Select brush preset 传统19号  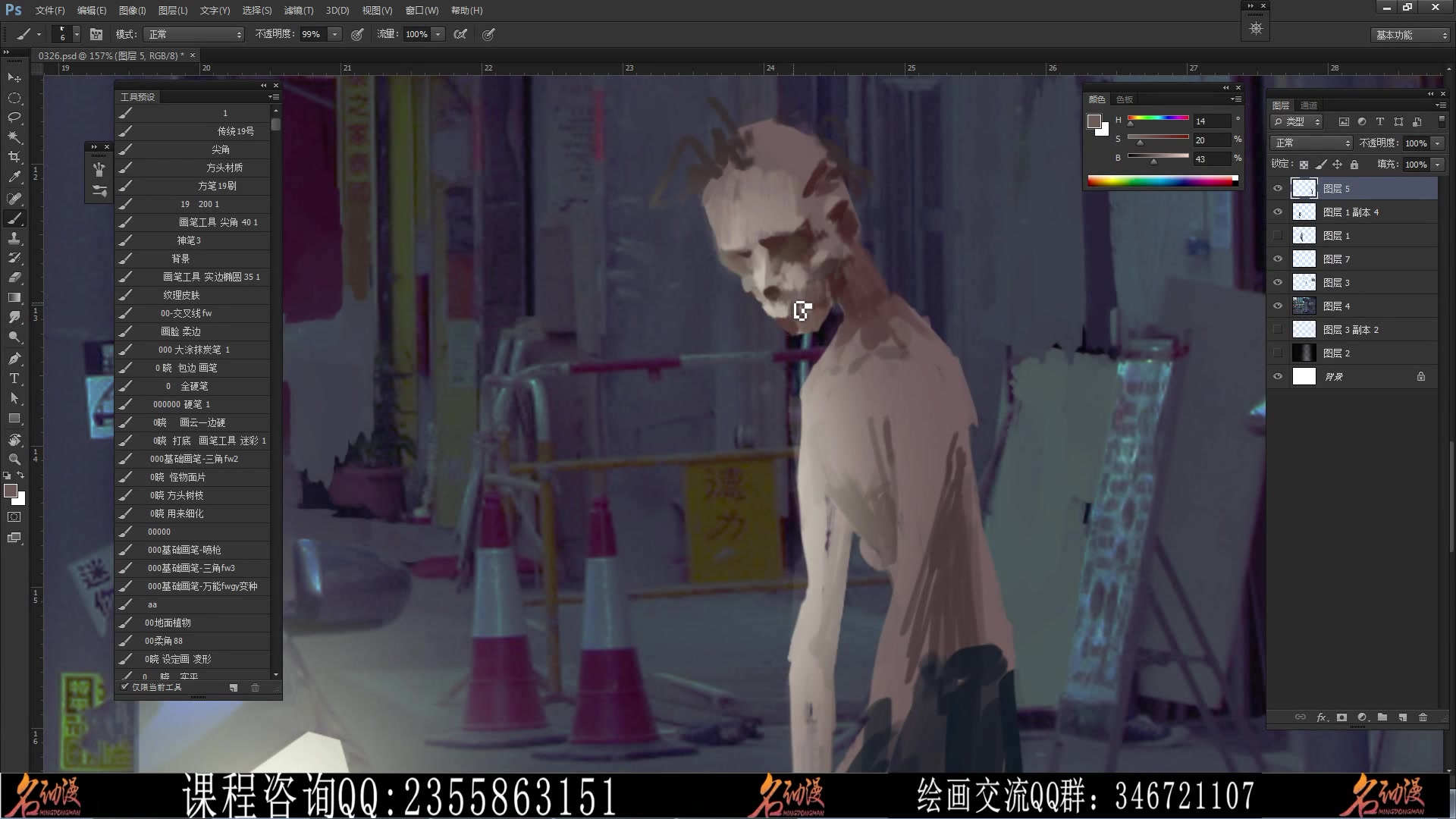(x=193, y=131)
